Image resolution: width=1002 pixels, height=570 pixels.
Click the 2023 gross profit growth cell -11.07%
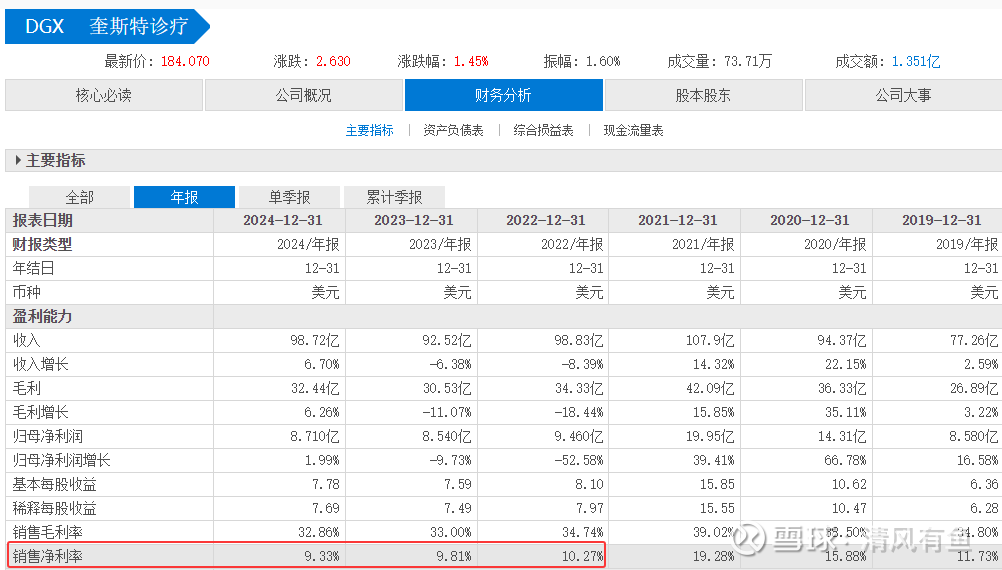coord(447,412)
